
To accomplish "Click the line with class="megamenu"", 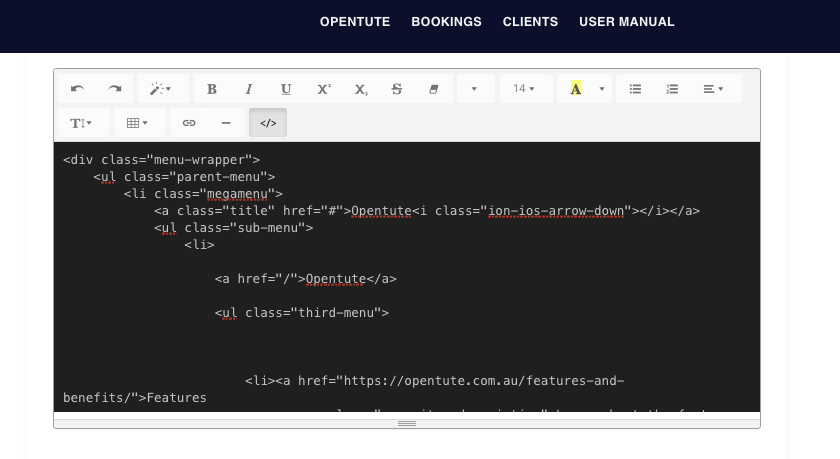I will [x=203, y=194].
